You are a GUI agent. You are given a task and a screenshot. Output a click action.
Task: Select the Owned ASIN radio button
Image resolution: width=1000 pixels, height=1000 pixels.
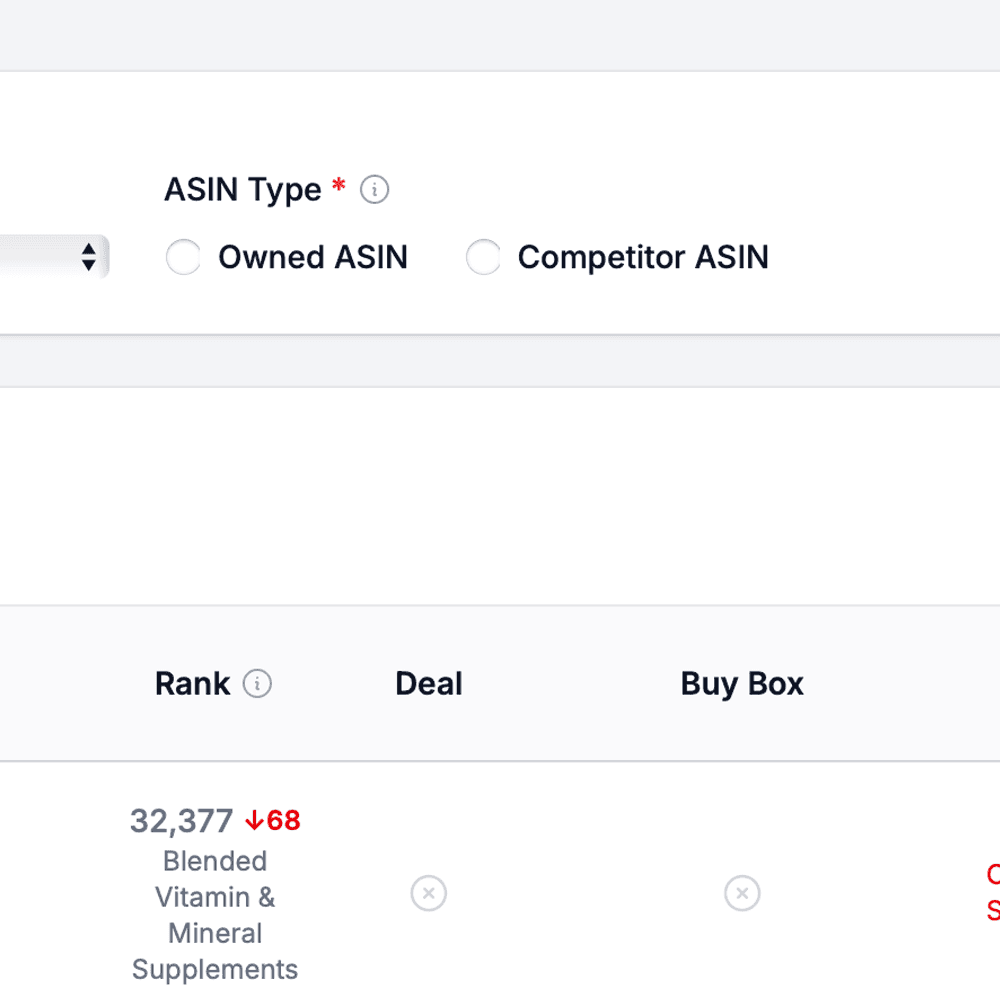183,257
